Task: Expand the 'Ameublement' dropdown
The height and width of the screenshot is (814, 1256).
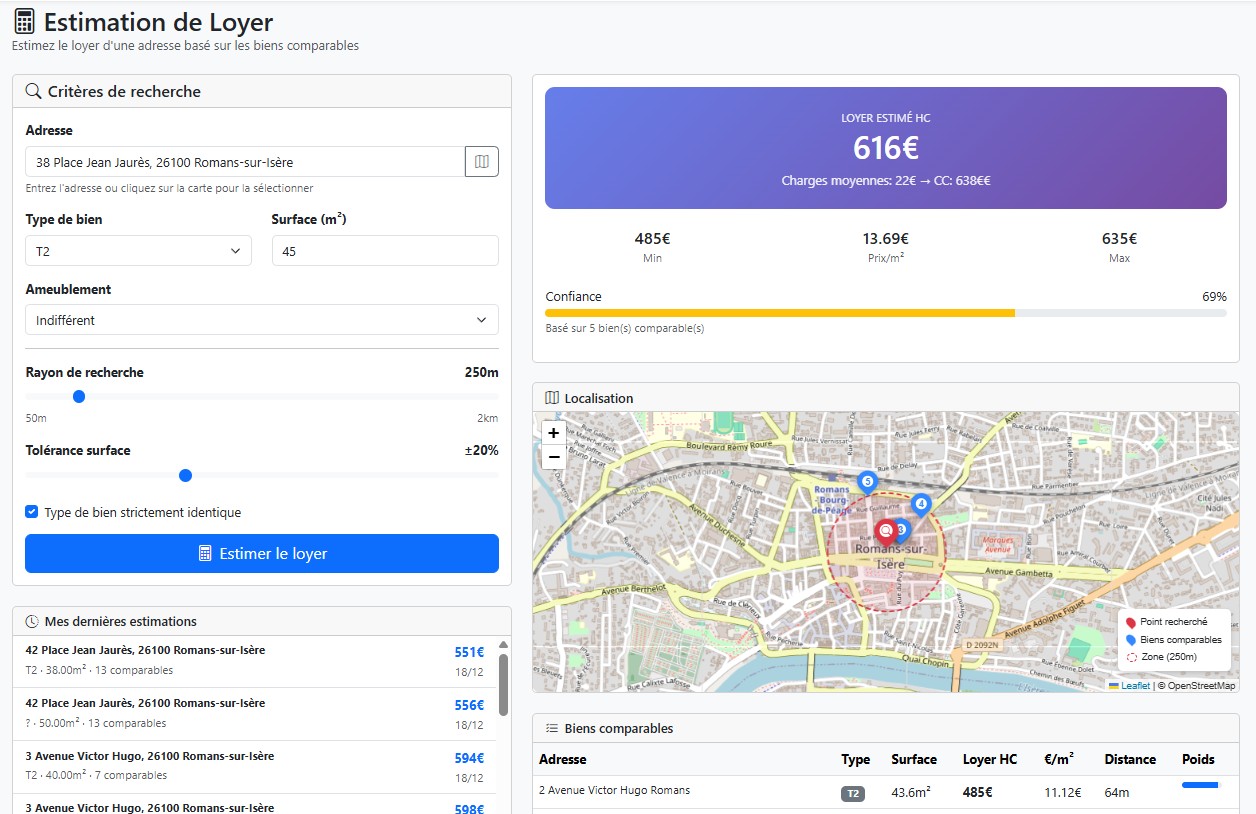Action: [x=261, y=320]
